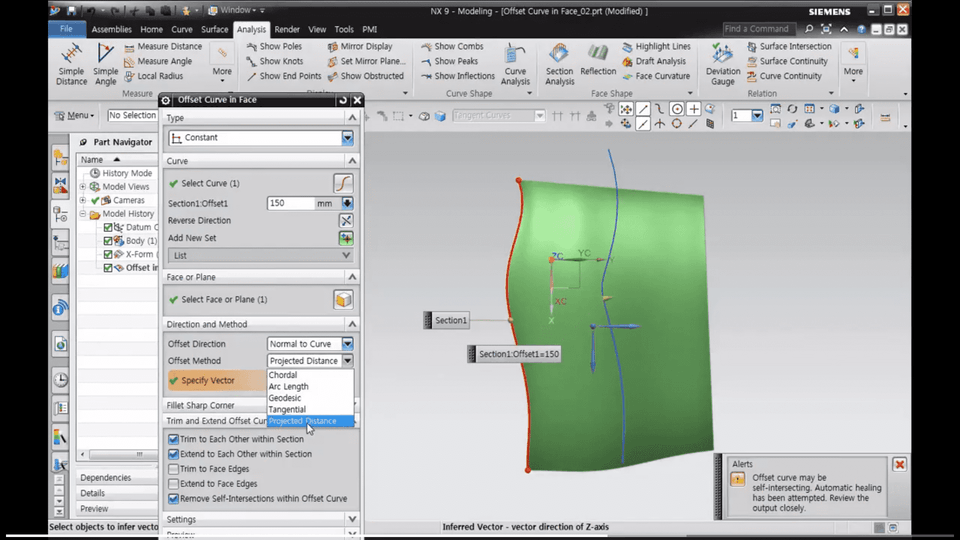Toggle Extend to Each Other within Section
This screenshot has height=540, width=960.
[173, 454]
